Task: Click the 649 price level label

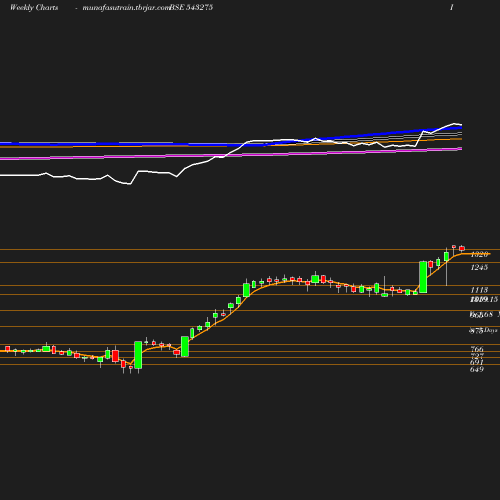Action: click(x=477, y=369)
